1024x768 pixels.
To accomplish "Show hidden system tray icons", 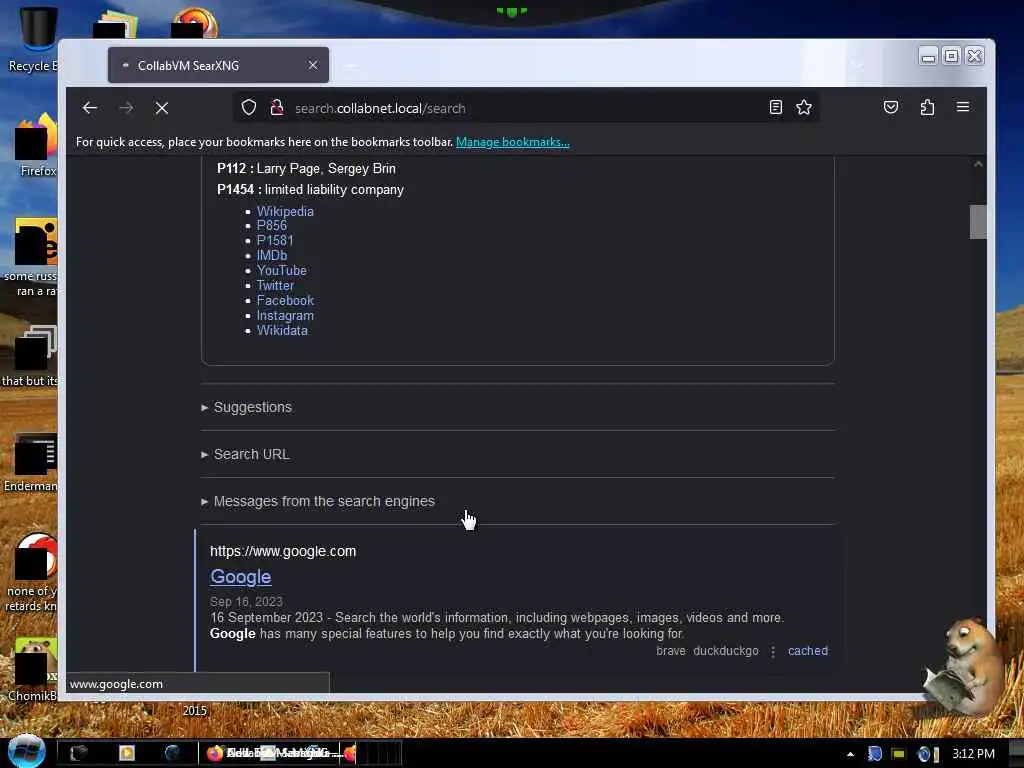I will pyautogui.click(x=850, y=754).
